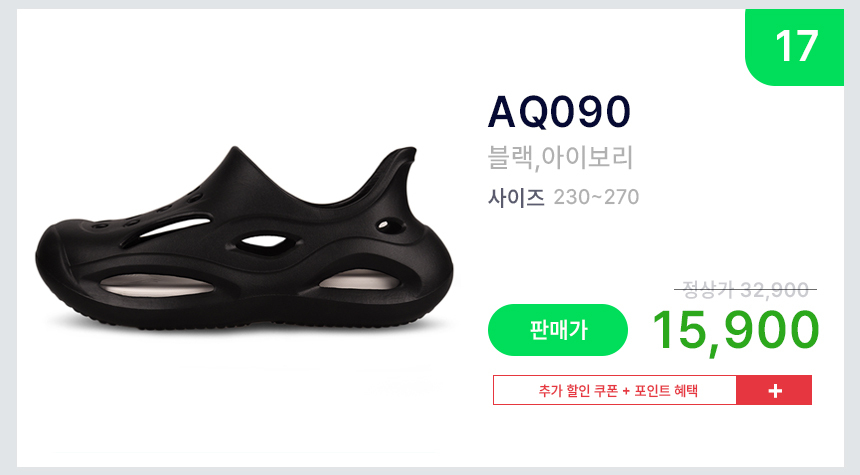Click the small round hole near the heel
Viewport: 860px width, 475px height.
point(391,225)
